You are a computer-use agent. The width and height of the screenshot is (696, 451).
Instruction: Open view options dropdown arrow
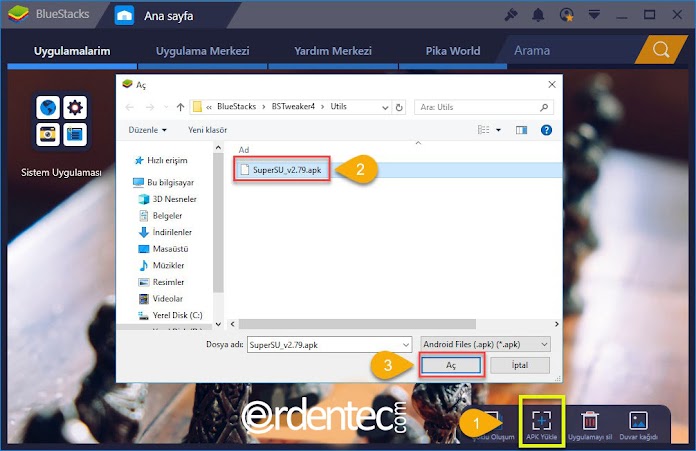tap(498, 130)
